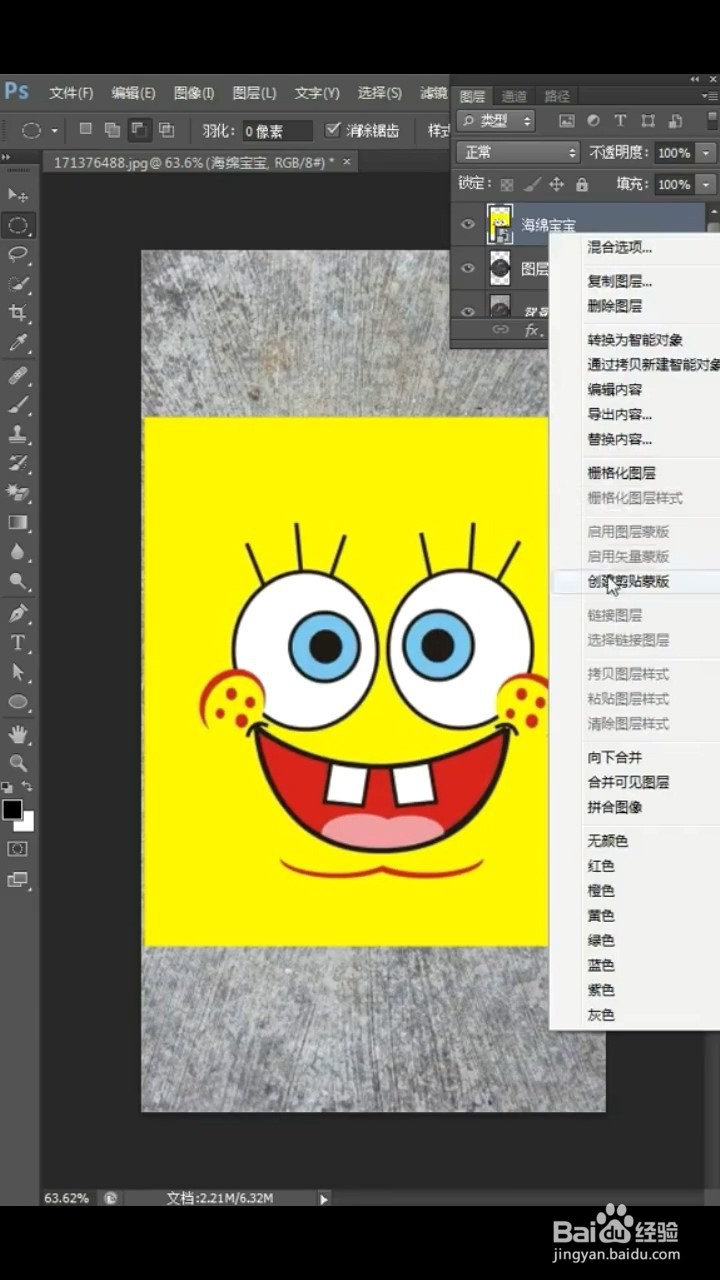Viewport: 720px width, 1280px height.
Task: Select the Clone Stamp tool
Action: point(18,434)
